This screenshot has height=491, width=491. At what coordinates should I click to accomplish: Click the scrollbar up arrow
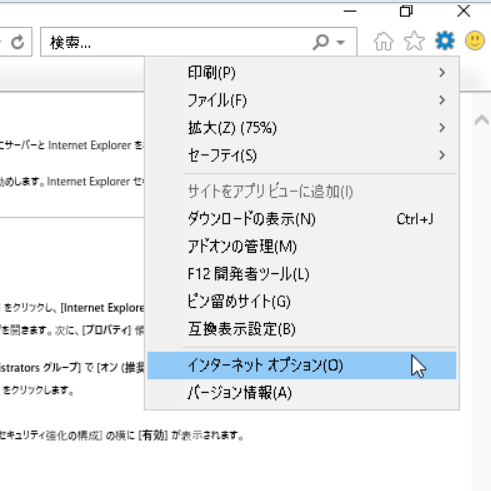[482, 119]
